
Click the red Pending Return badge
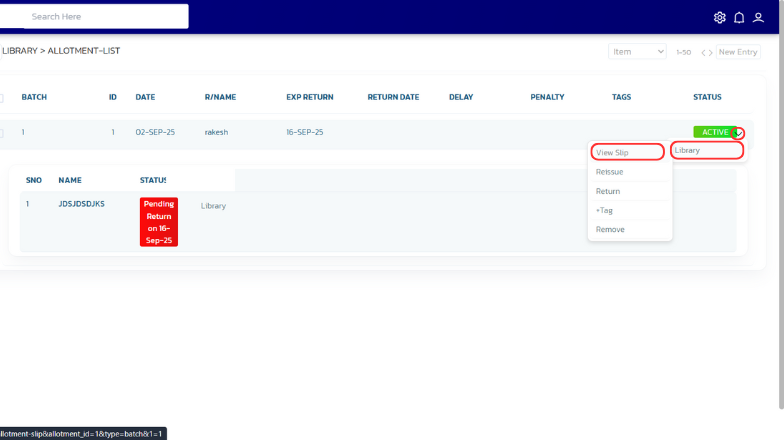(x=158, y=221)
